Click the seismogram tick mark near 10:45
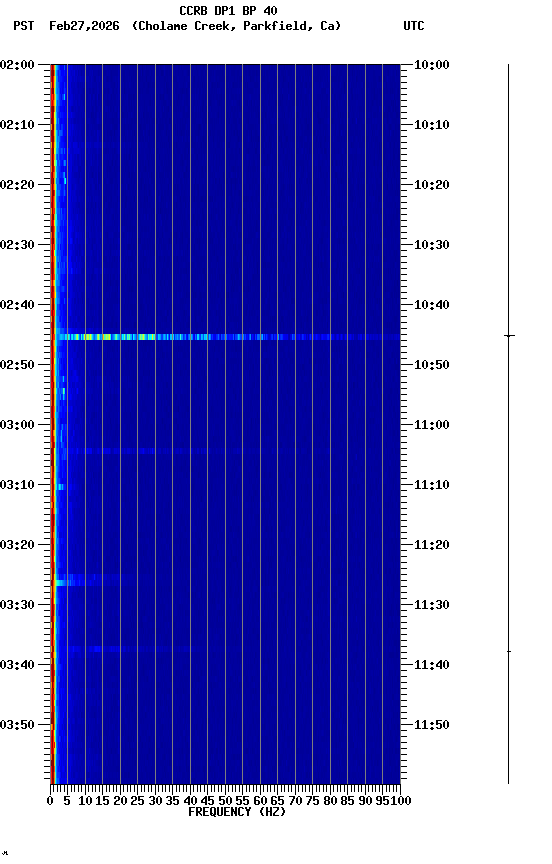 tap(509, 336)
